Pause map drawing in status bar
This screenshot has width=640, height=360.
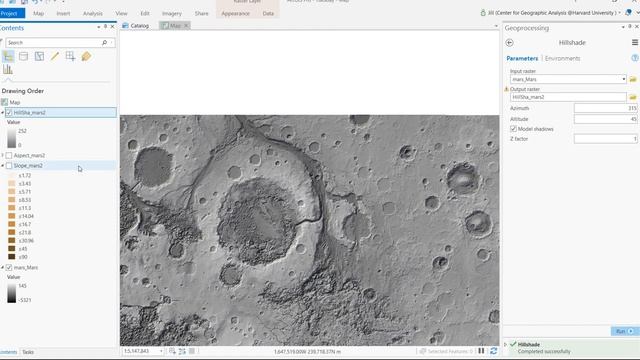point(482,351)
